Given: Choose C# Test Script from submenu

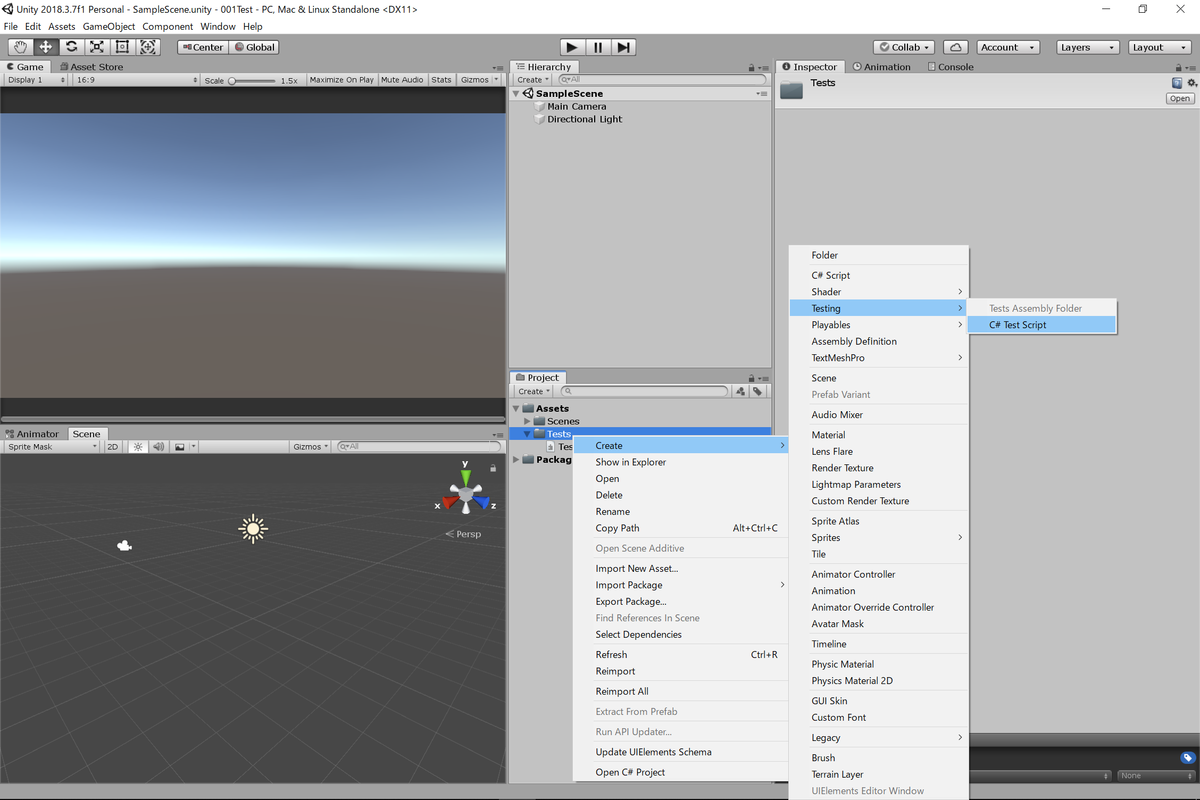Looking at the screenshot, I should pyautogui.click(x=1042, y=325).
